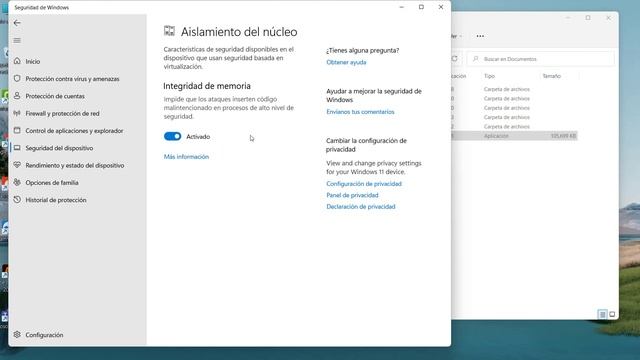
Task: Maximize the Seguridad de Windows window
Action: pos(421,7)
